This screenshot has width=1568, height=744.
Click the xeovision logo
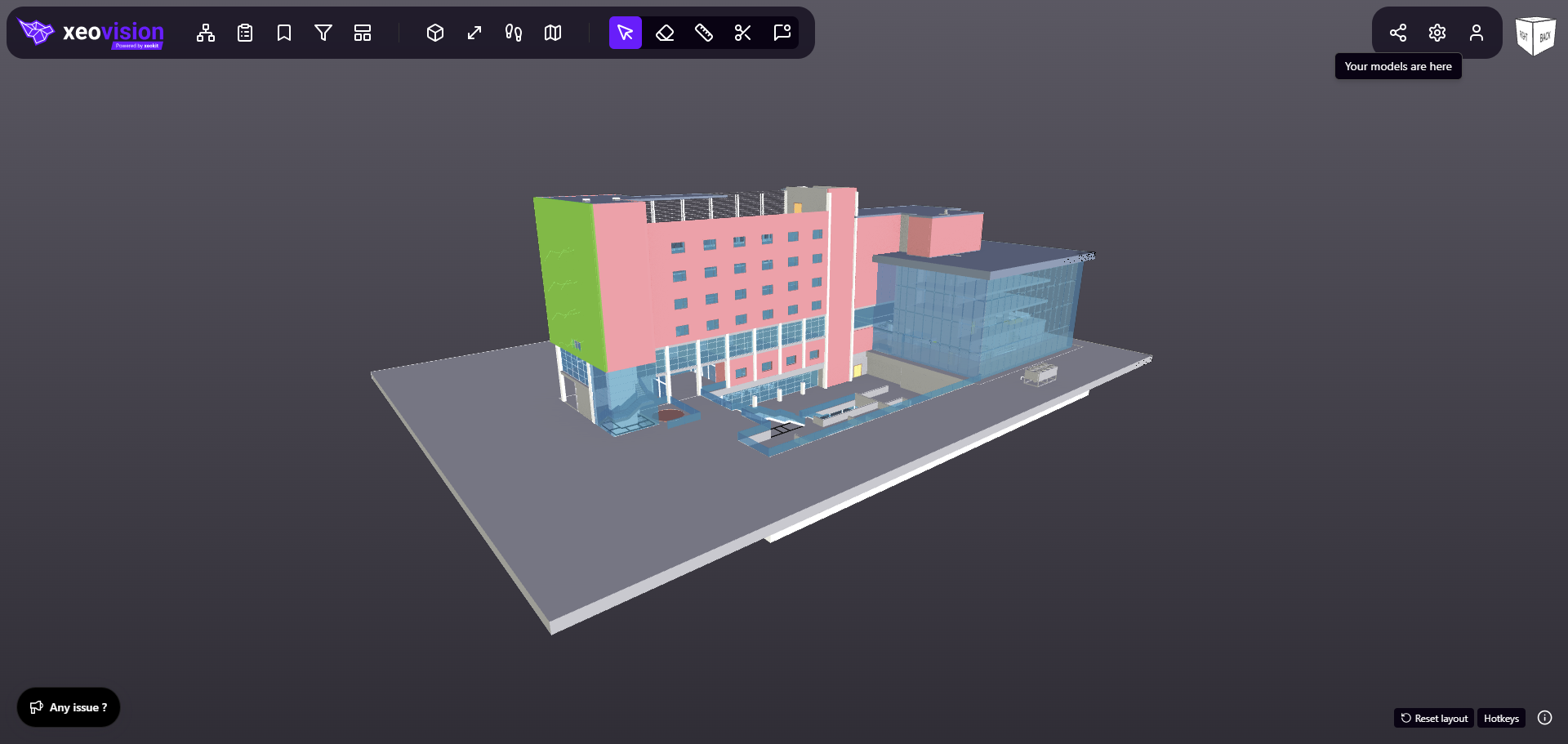(91, 33)
